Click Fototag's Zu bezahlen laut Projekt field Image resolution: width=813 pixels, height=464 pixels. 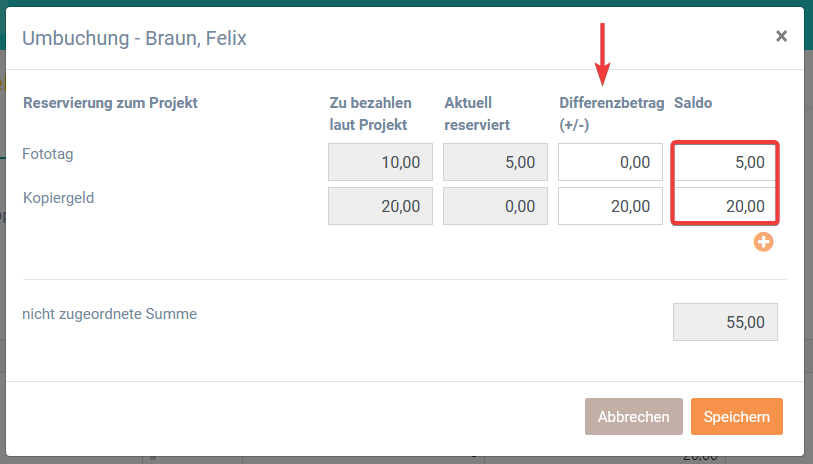pos(380,162)
